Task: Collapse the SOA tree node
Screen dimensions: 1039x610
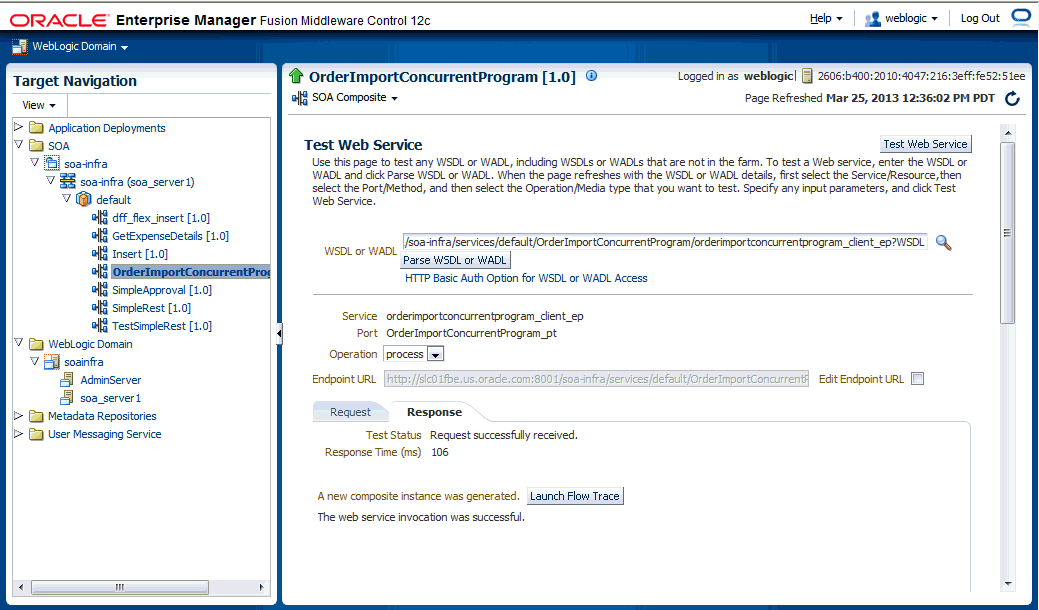Action: coord(19,144)
